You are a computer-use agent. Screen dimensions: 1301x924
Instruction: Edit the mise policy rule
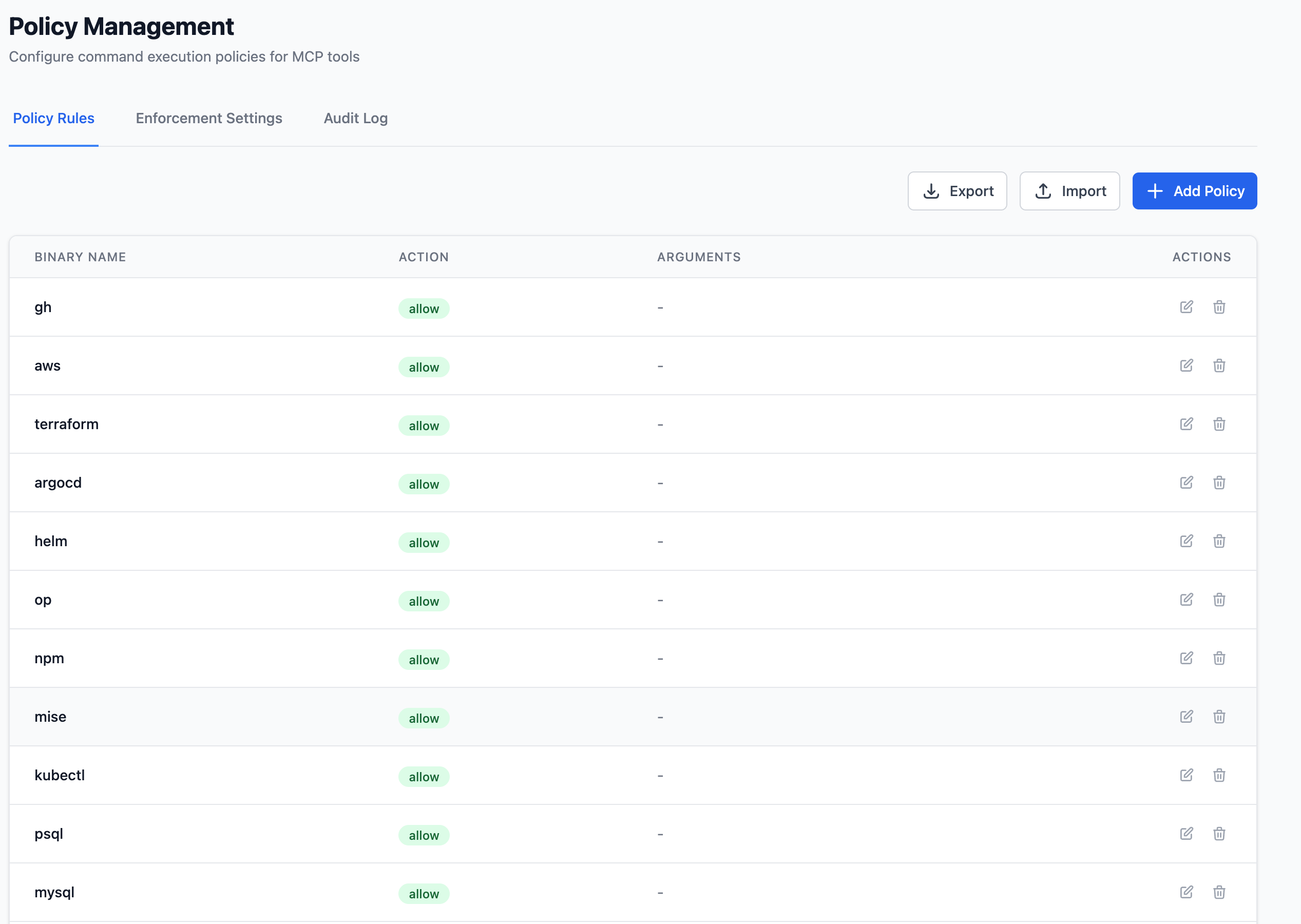coord(1186,717)
